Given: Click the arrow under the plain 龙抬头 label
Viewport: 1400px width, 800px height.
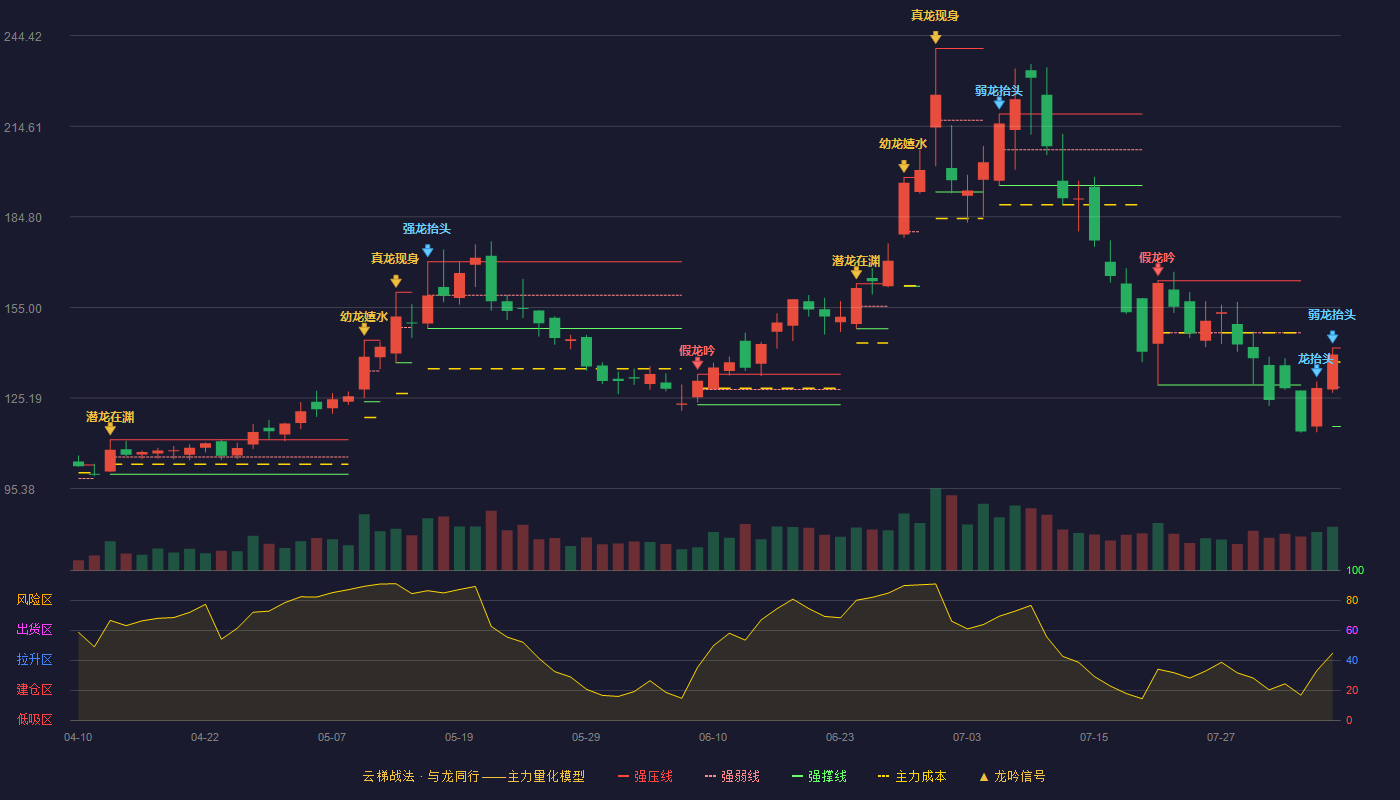Looking at the screenshot, I should coord(1316,371).
